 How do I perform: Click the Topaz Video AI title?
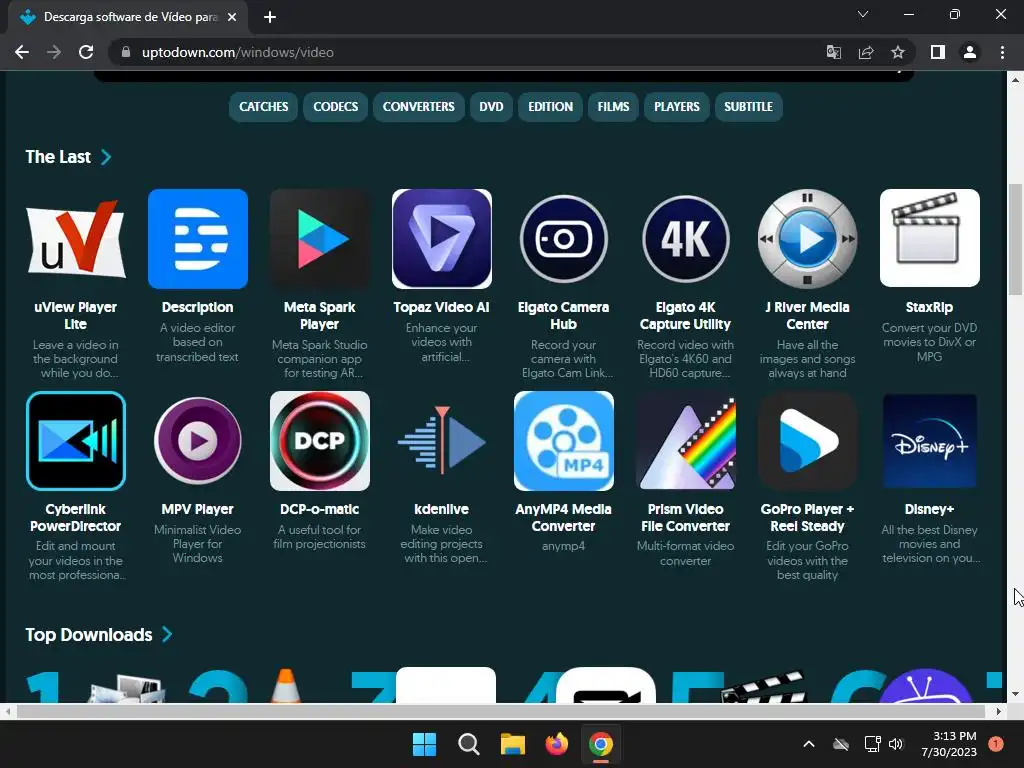click(x=441, y=307)
